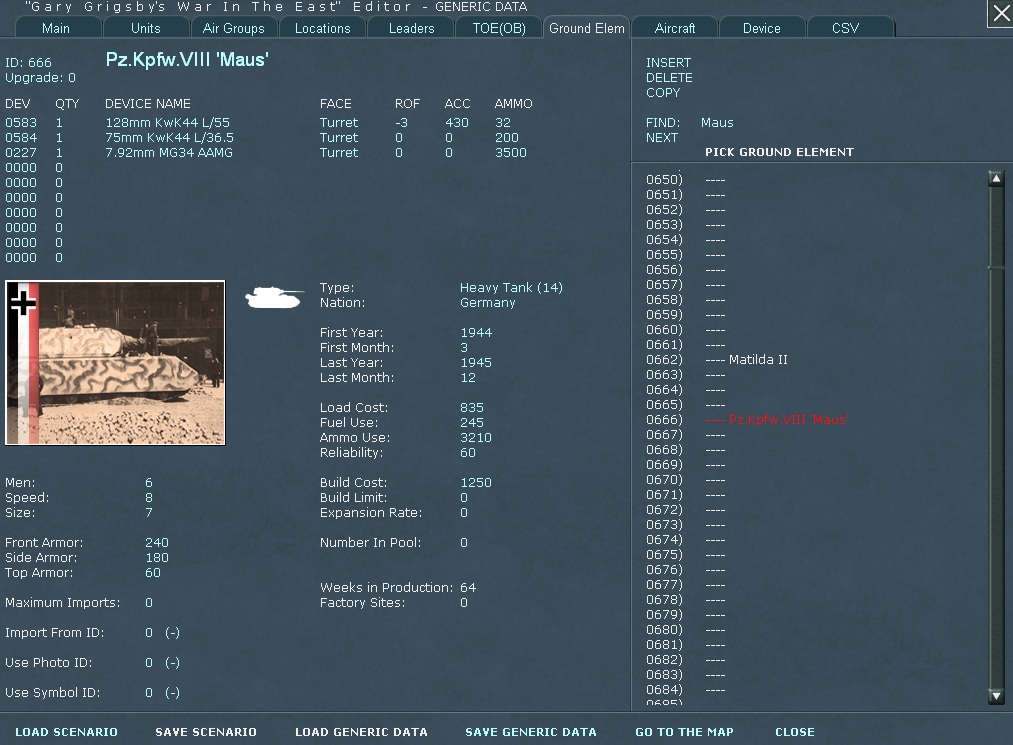
Task: Click Fuel Use value 245
Action: tap(472, 423)
